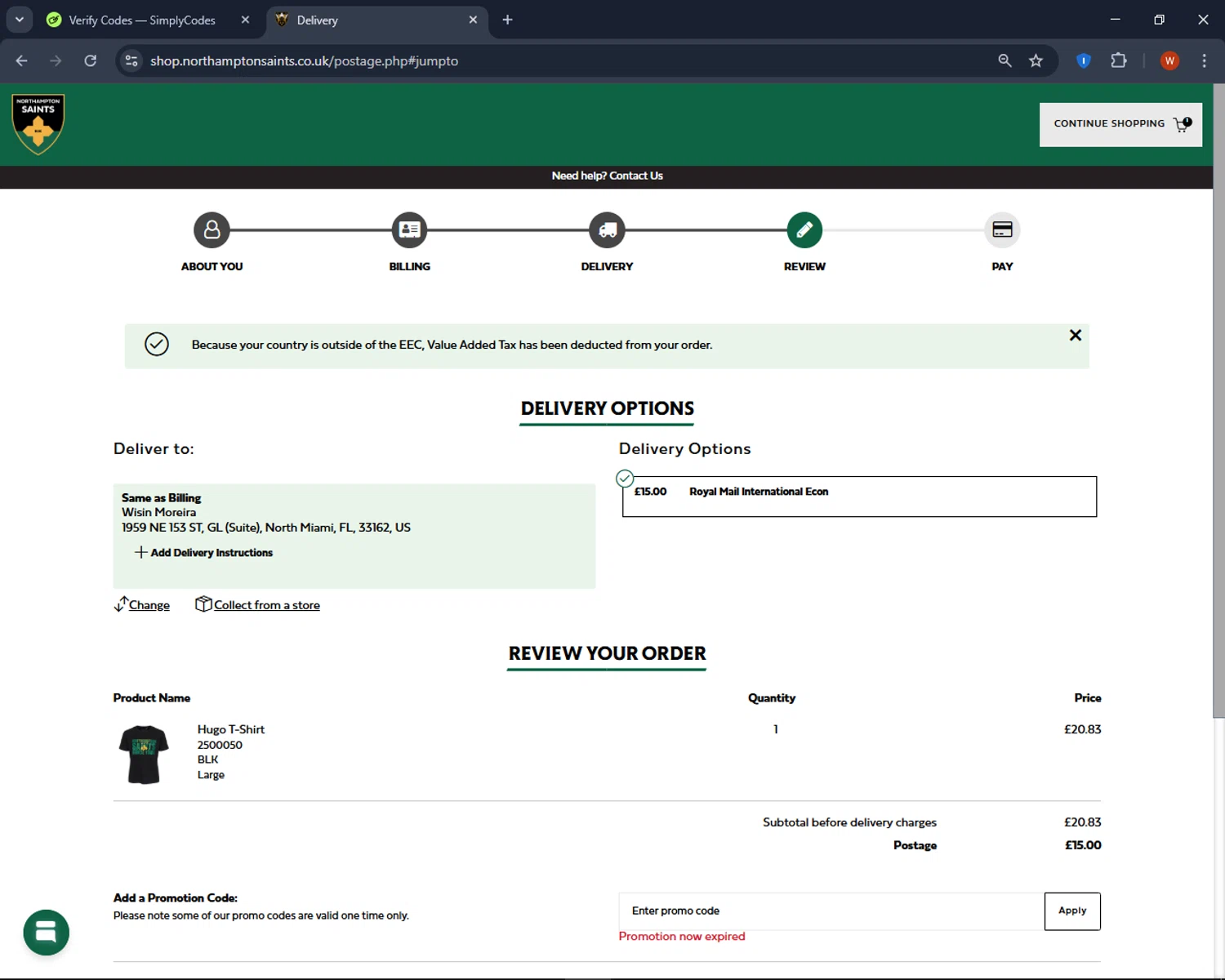Bookmark this page with the star

[1036, 60]
